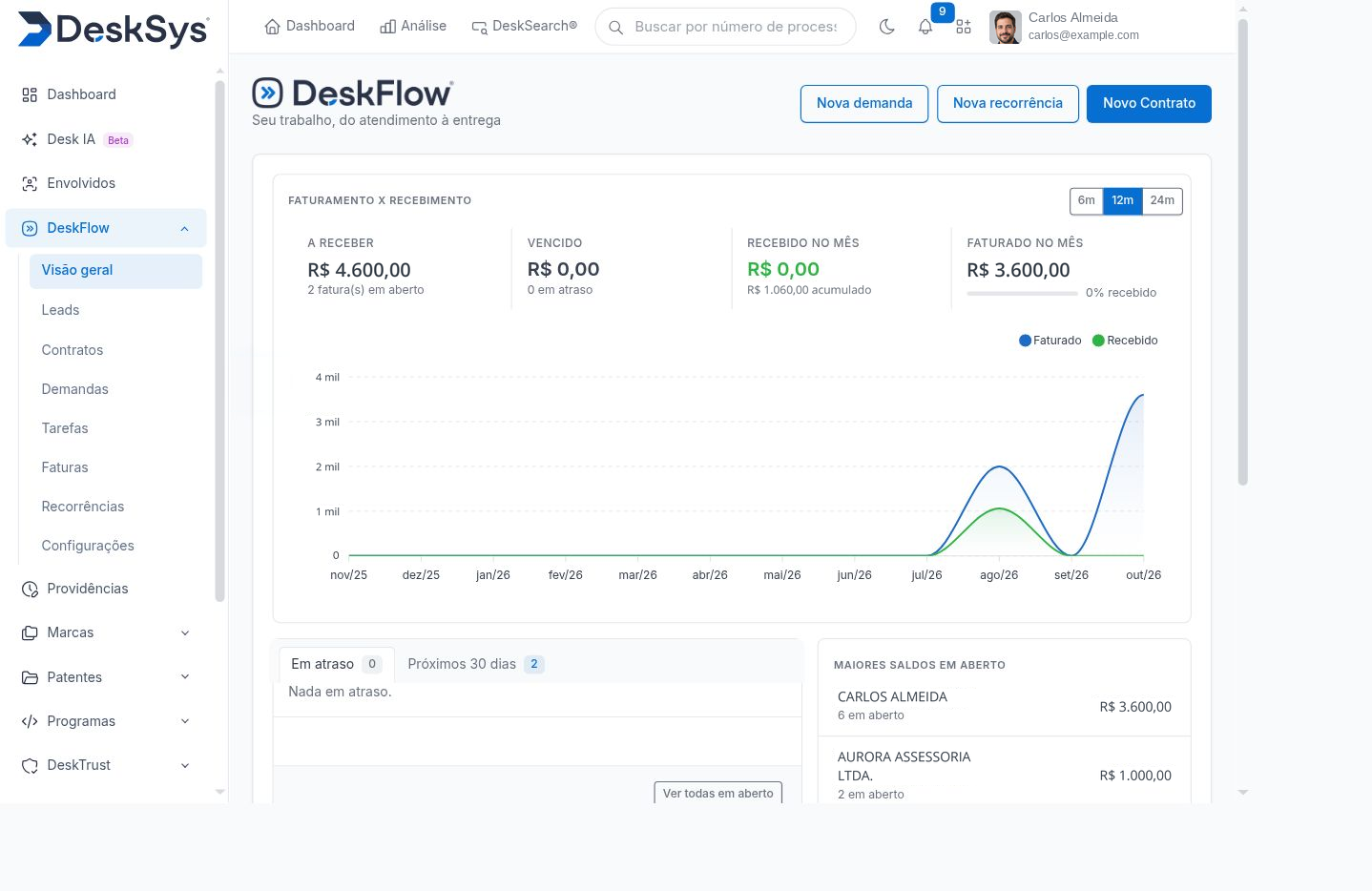Screen dimensions: 1372x891
Task: Switch to the Em atraso tab
Action: 336,664
